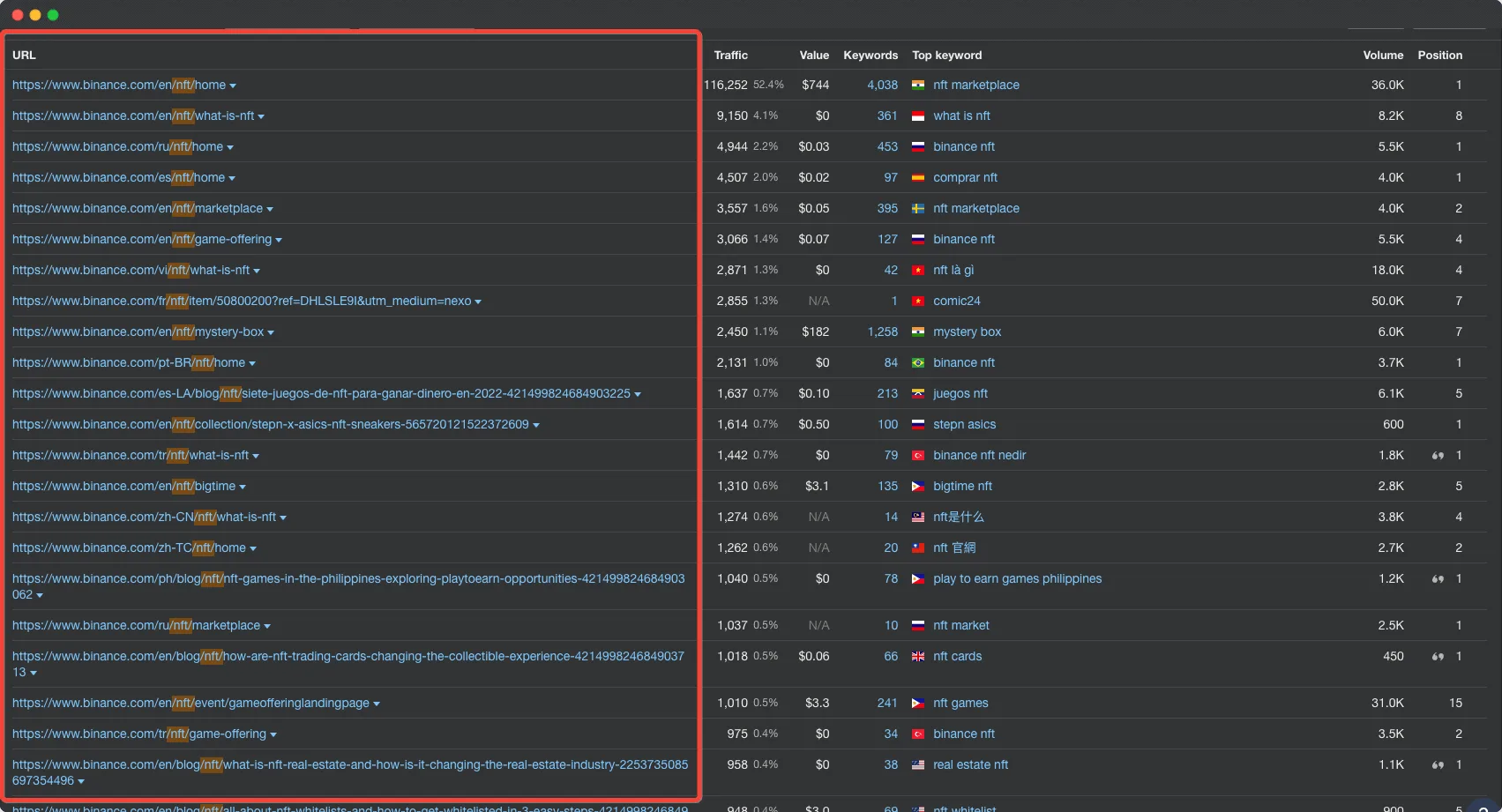Click the Russian flag next to "binance nft"
1502x812 pixels.
pyautogui.click(x=918, y=146)
